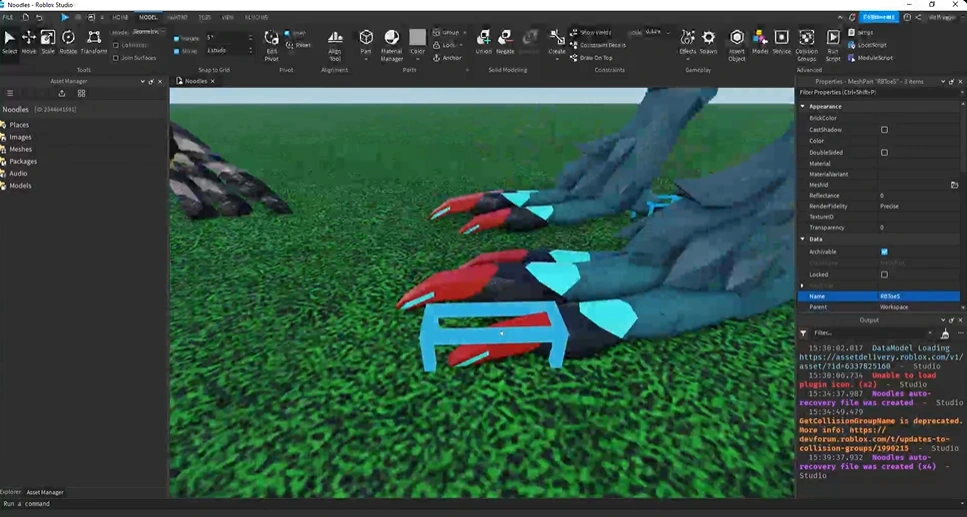This screenshot has width=967, height=517.
Task: Switch to the VIEW ribbon tab
Action: (x=228, y=17)
